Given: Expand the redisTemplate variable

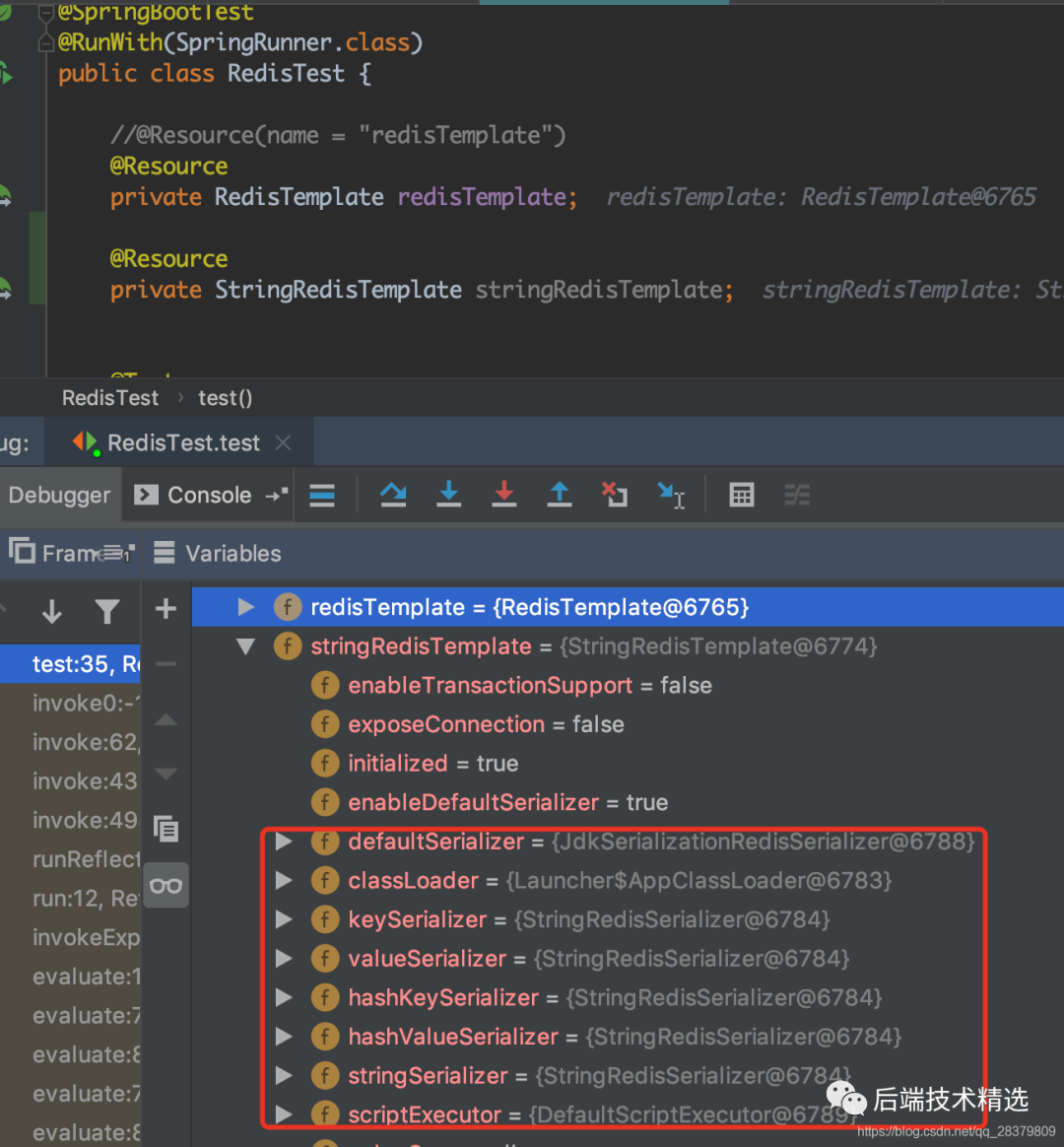Looking at the screenshot, I should 244,607.
